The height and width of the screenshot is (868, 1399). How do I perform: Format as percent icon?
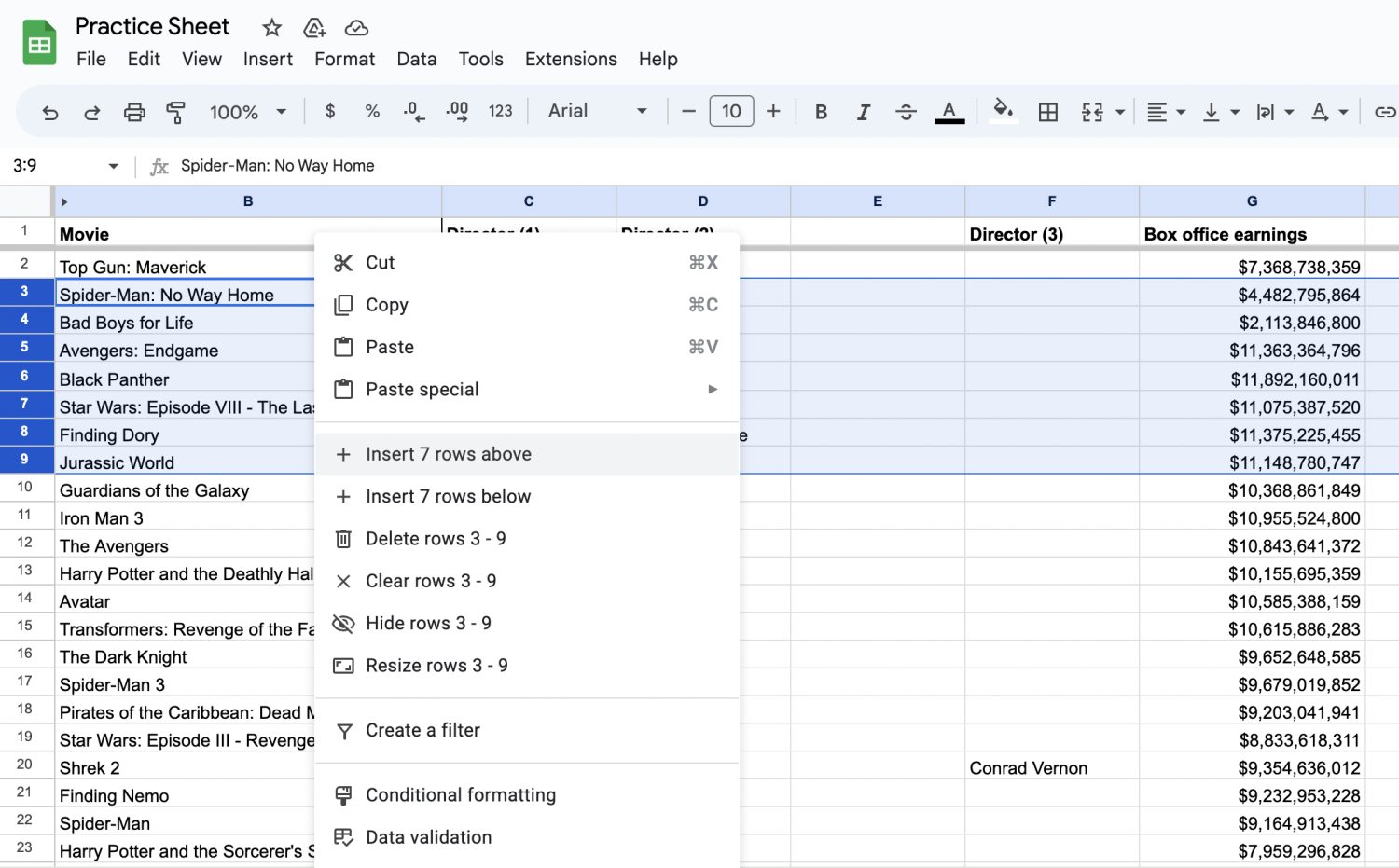point(372,111)
